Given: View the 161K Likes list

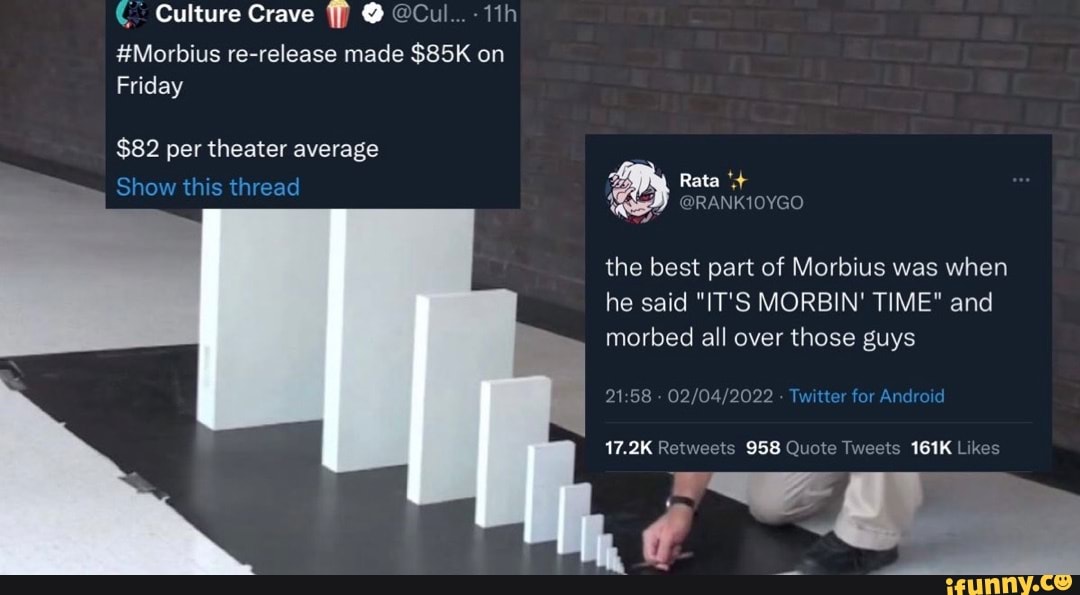Looking at the screenshot, I should (955, 448).
